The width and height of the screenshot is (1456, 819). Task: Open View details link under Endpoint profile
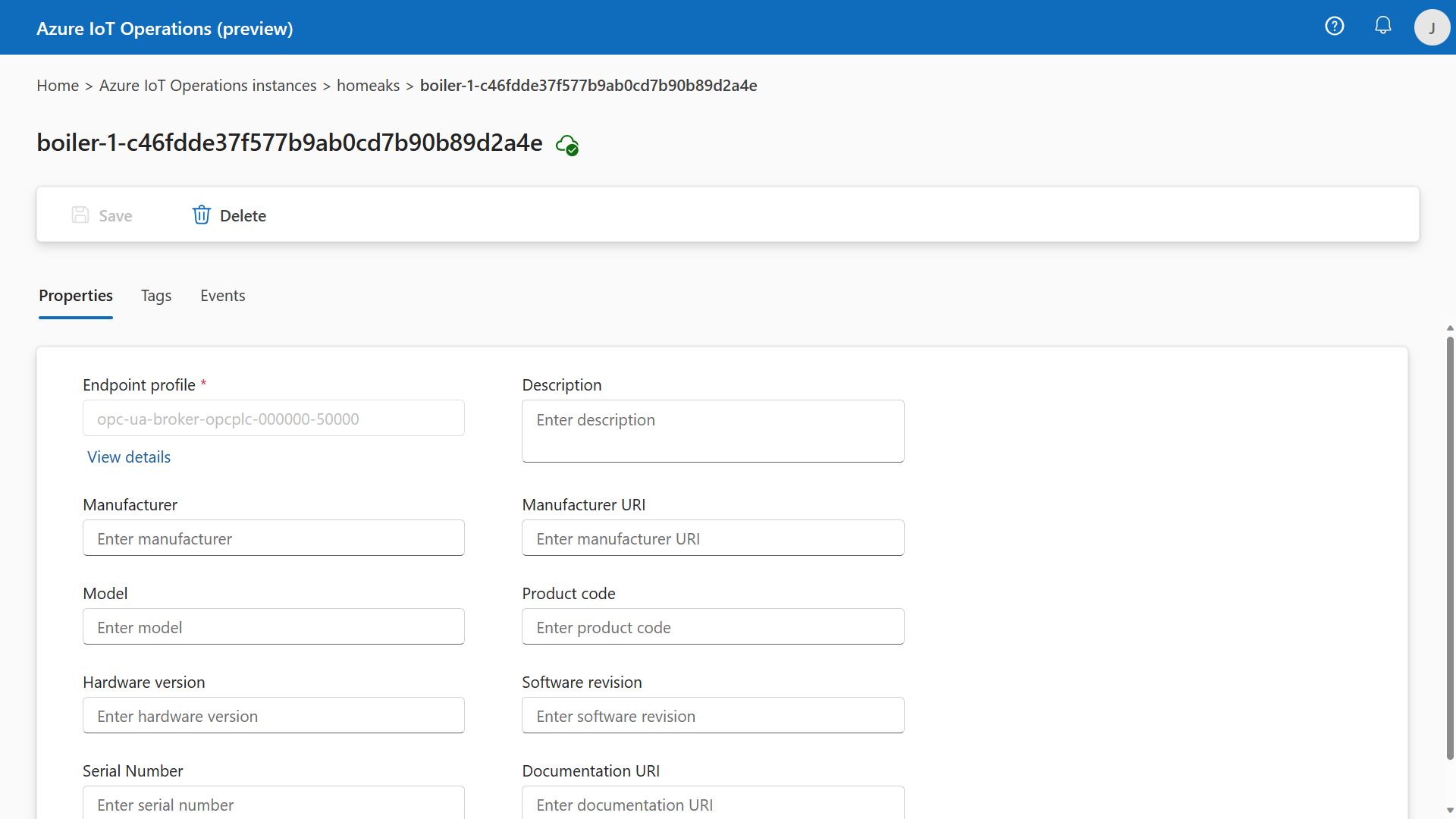coord(129,457)
